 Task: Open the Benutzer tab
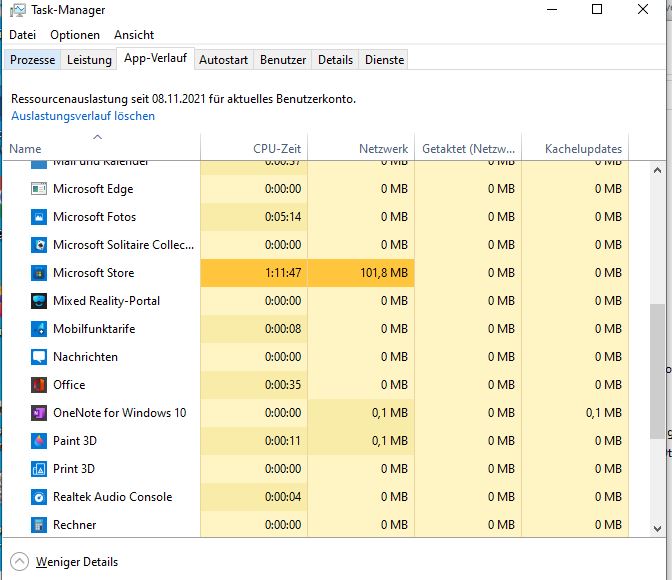click(283, 60)
